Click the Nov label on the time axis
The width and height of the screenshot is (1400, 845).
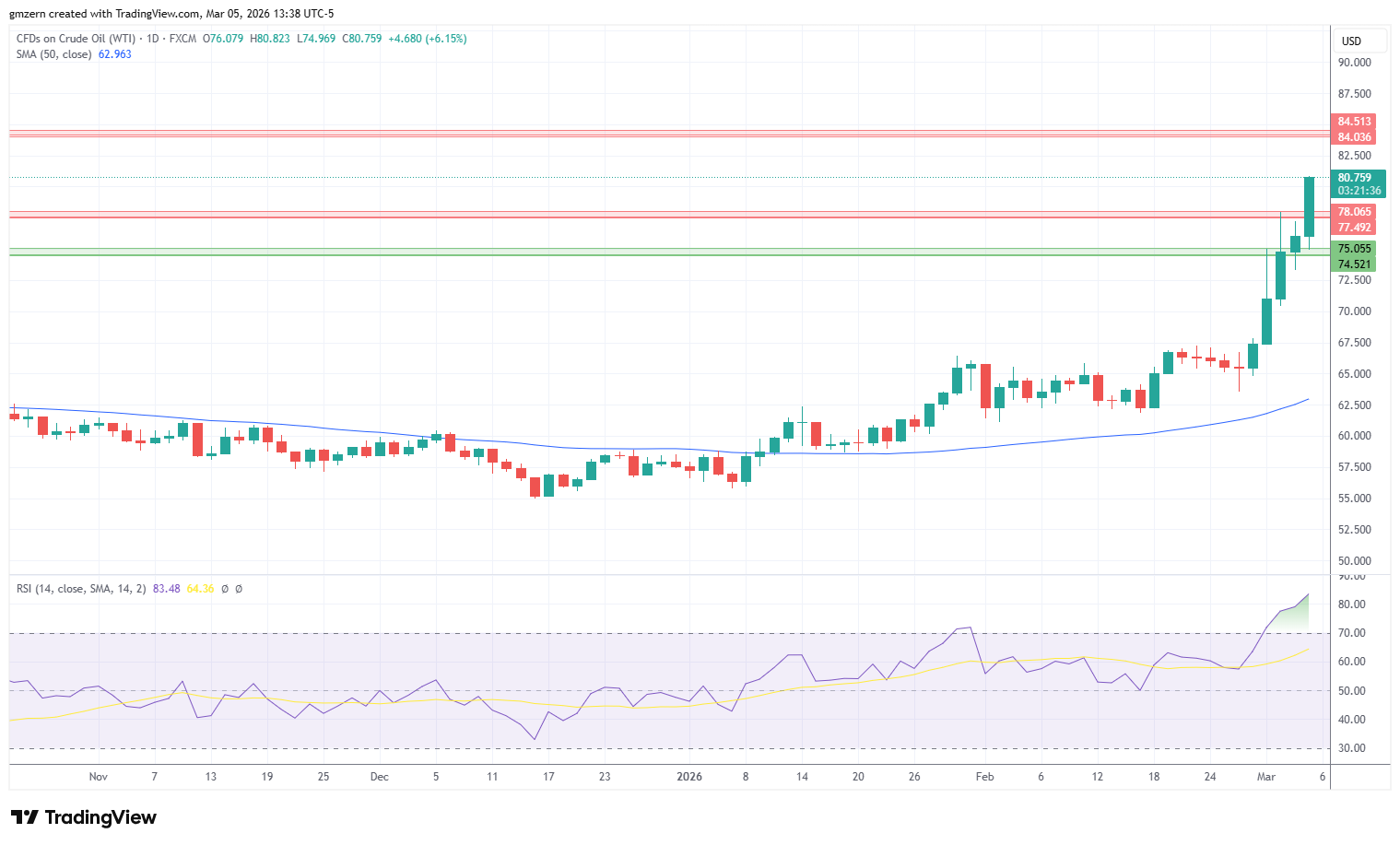coord(99,777)
